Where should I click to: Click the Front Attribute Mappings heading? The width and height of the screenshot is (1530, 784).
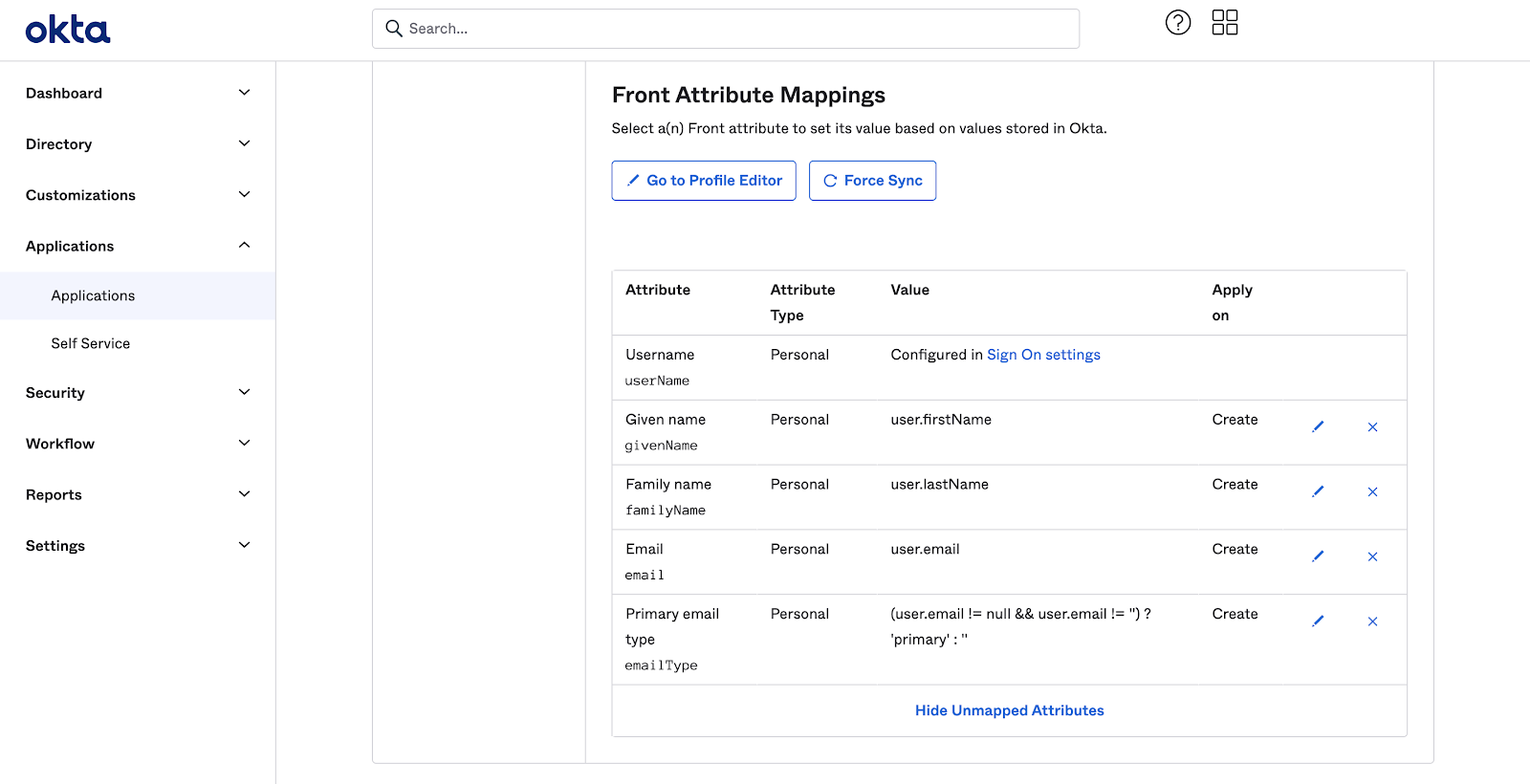[749, 95]
